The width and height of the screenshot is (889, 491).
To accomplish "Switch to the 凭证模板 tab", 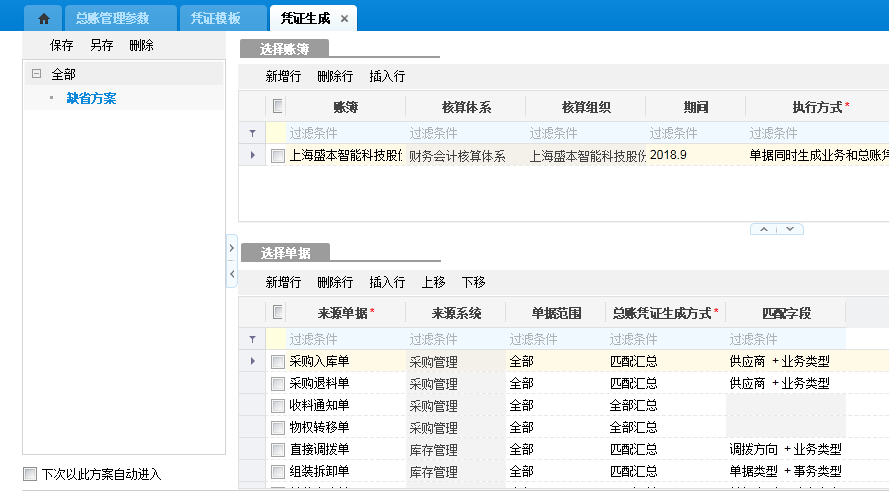I will tap(216, 19).
